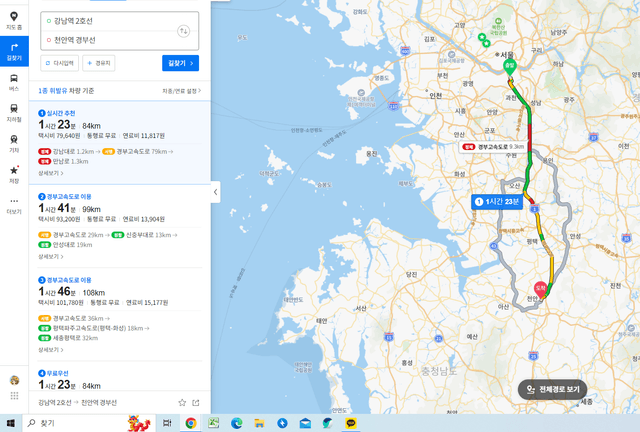Viewport: 640px width, 432px height.
Task: Bookmark this route with star icon
Action: click(x=182, y=403)
